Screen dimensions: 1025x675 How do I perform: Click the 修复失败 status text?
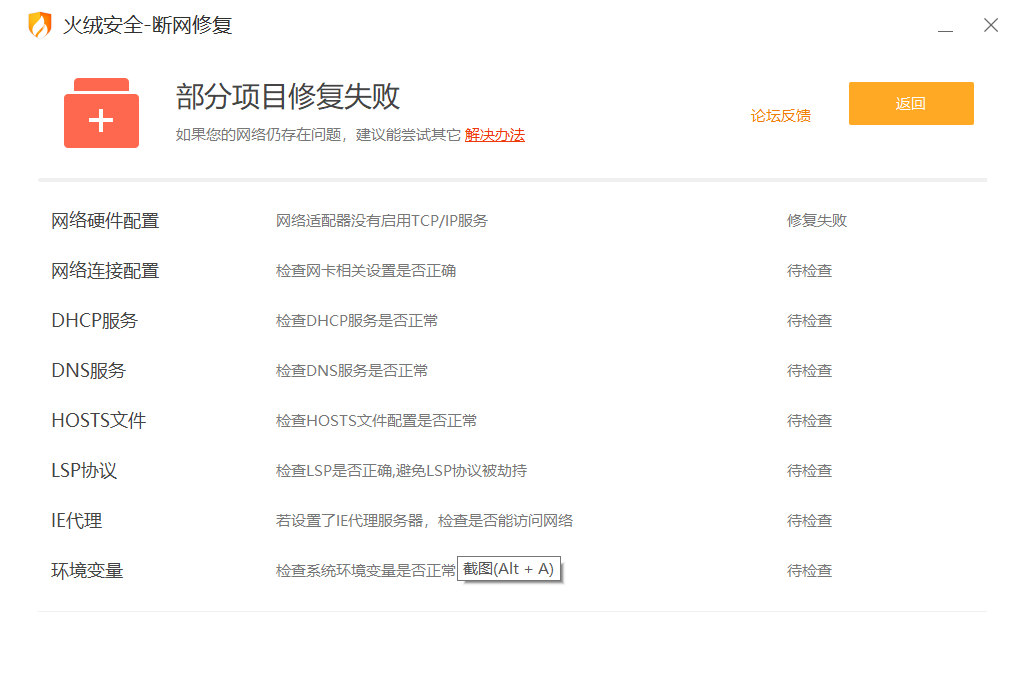coord(816,221)
